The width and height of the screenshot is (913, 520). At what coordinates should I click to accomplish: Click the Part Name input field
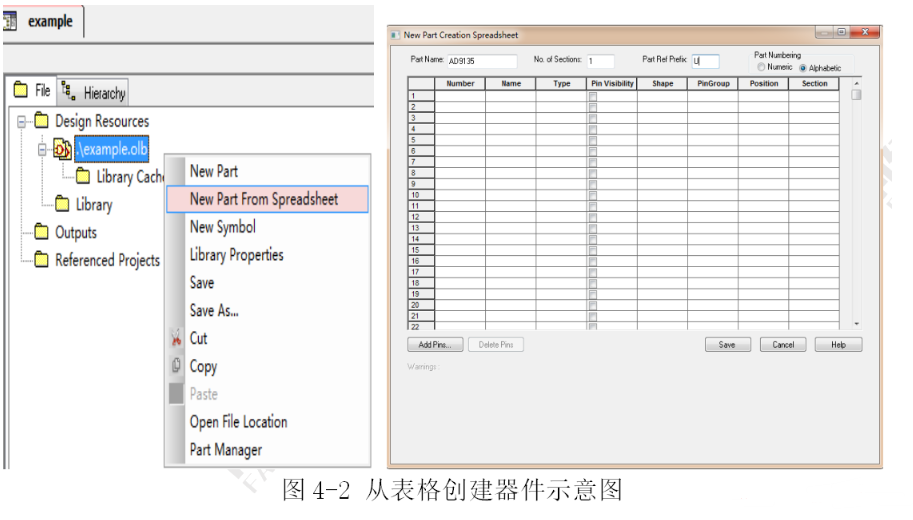pos(482,61)
